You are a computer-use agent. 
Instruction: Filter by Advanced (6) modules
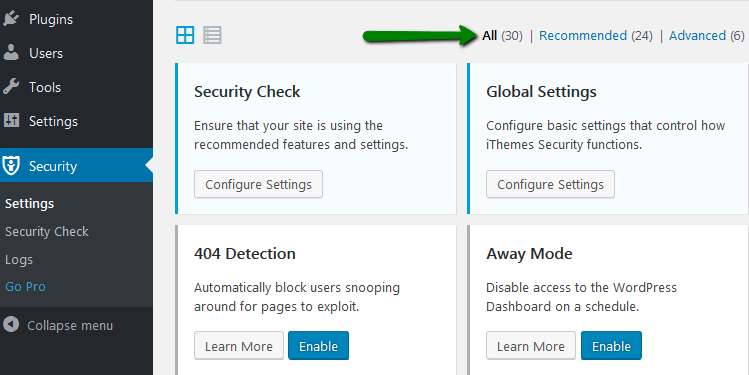(x=706, y=36)
